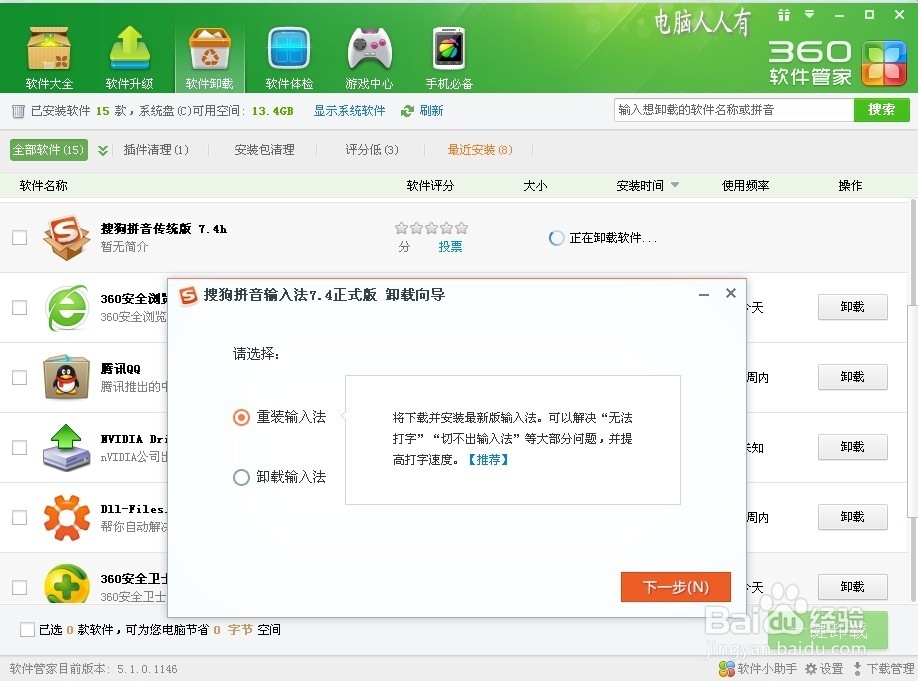This screenshot has width=918, height=681.
Task: Switch to the 插件清理 tab
Action: 157,150
